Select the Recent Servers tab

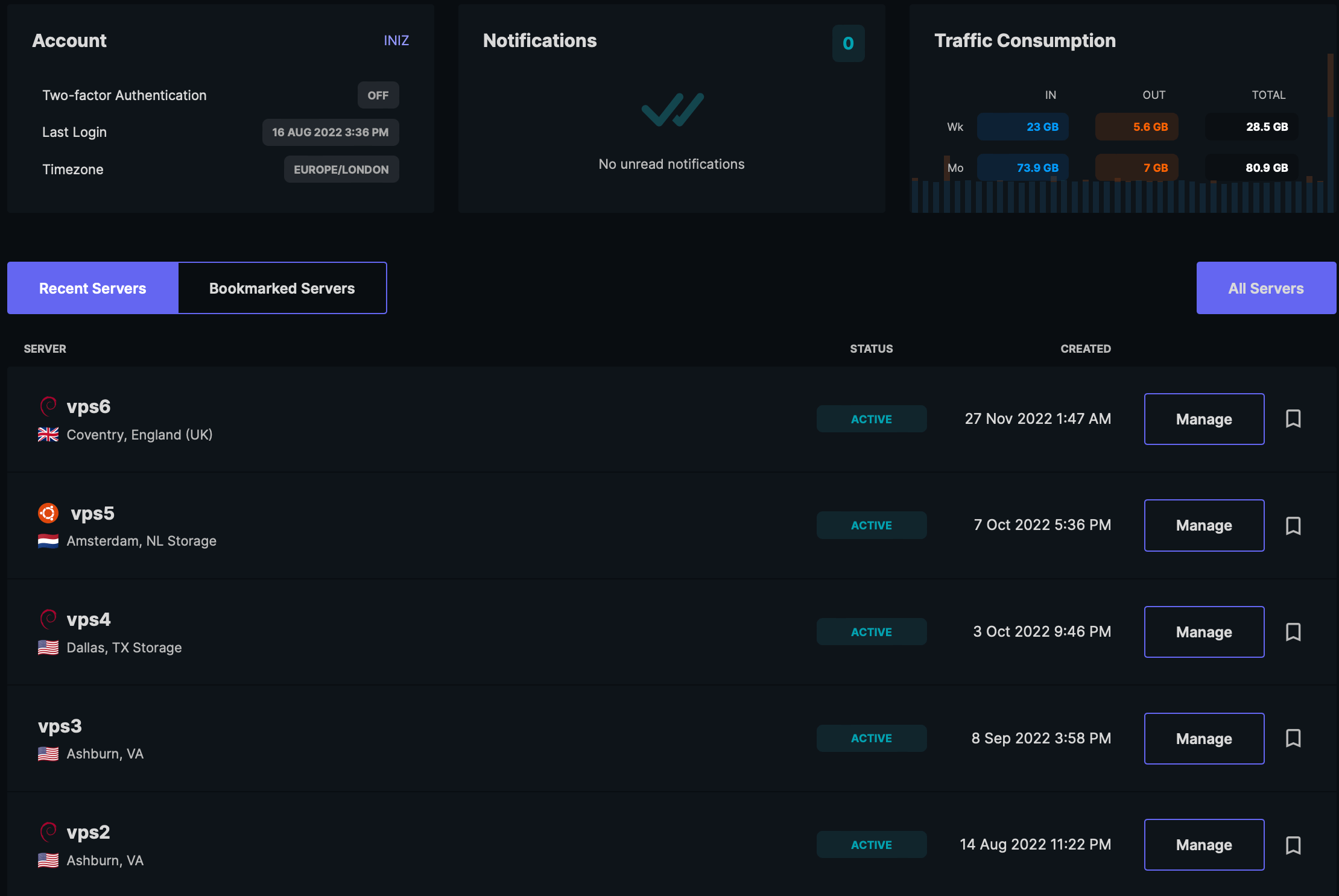pos(92,288)
